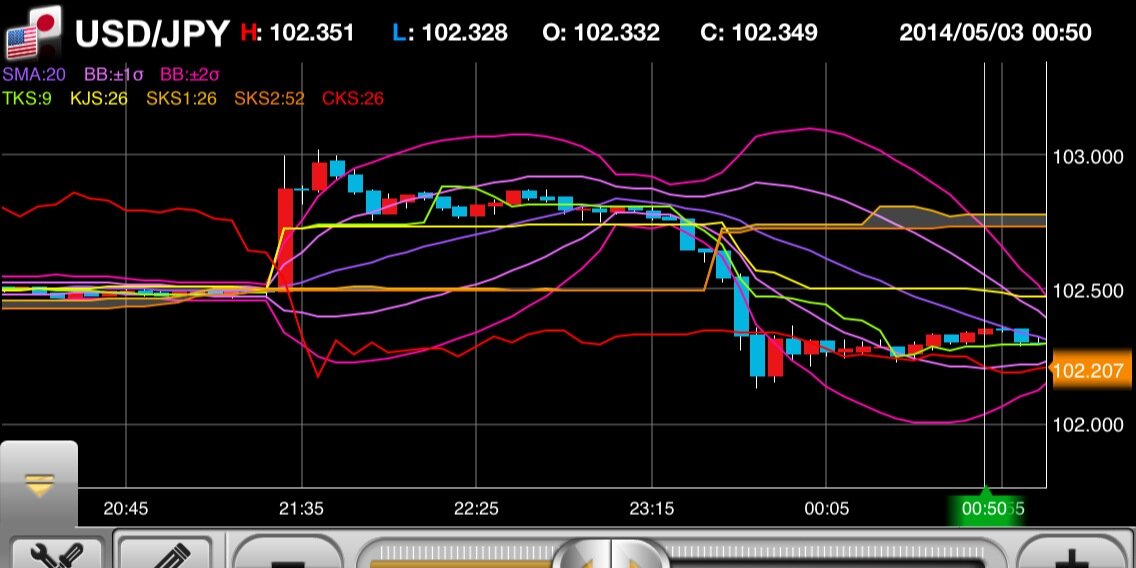Click the 23:15 time axis label

coord(651,509)
